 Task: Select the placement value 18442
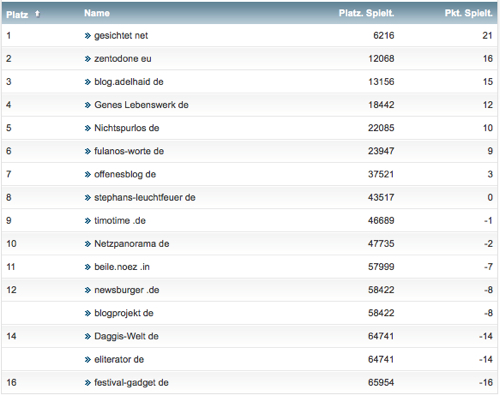point(381,105)
